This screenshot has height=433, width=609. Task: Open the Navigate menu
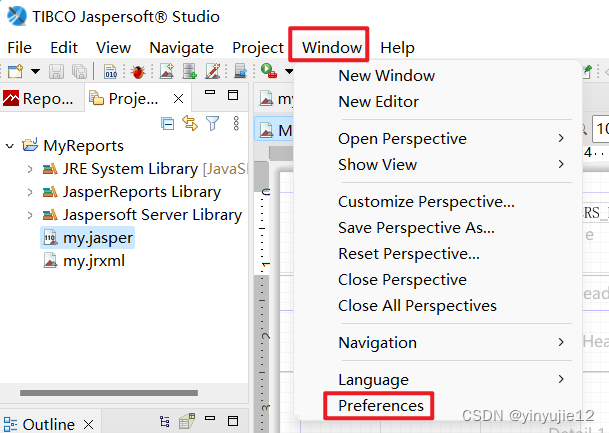tap(181, 48)
